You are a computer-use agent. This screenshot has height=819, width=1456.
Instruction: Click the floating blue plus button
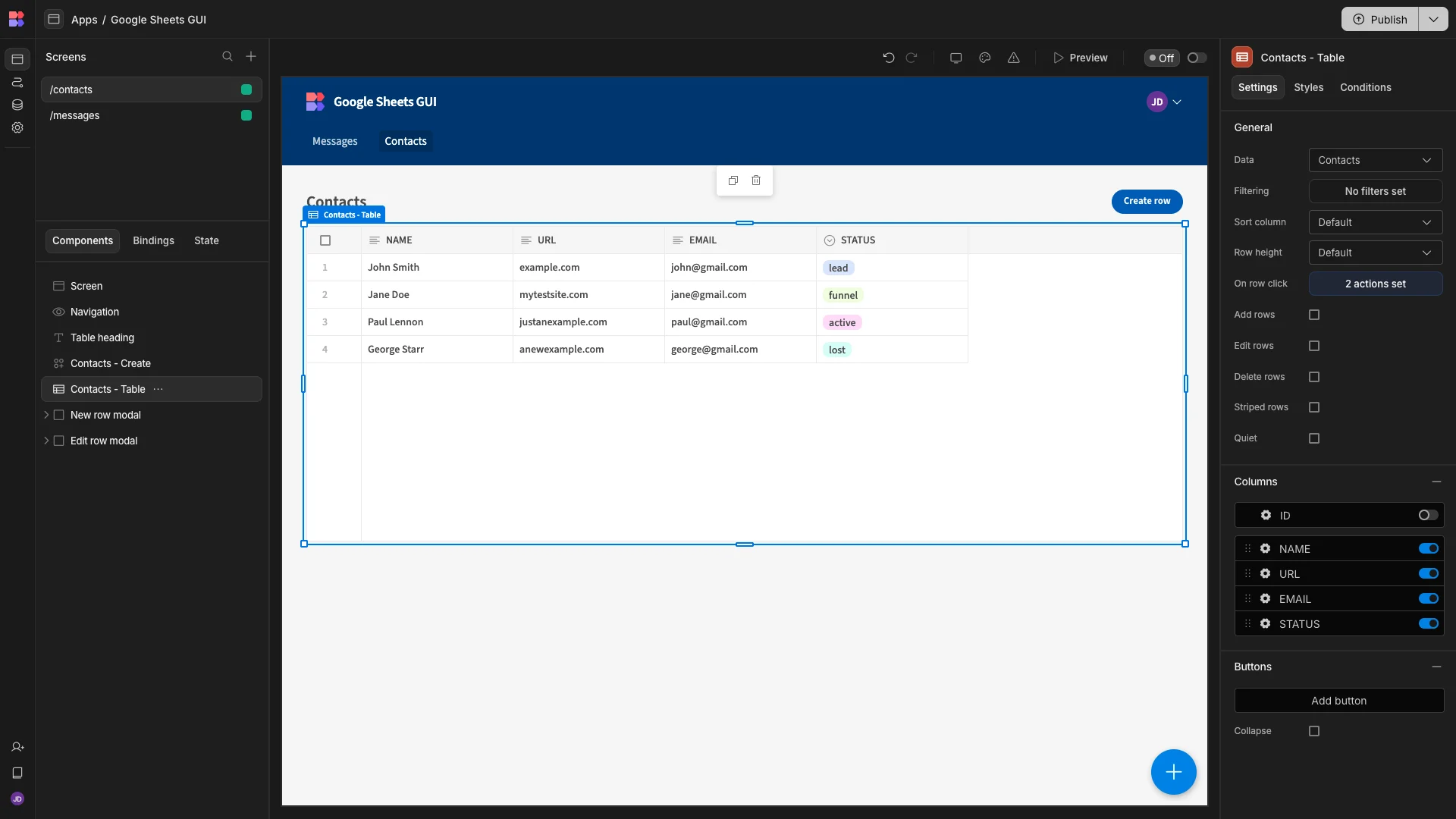point(1174,772)
